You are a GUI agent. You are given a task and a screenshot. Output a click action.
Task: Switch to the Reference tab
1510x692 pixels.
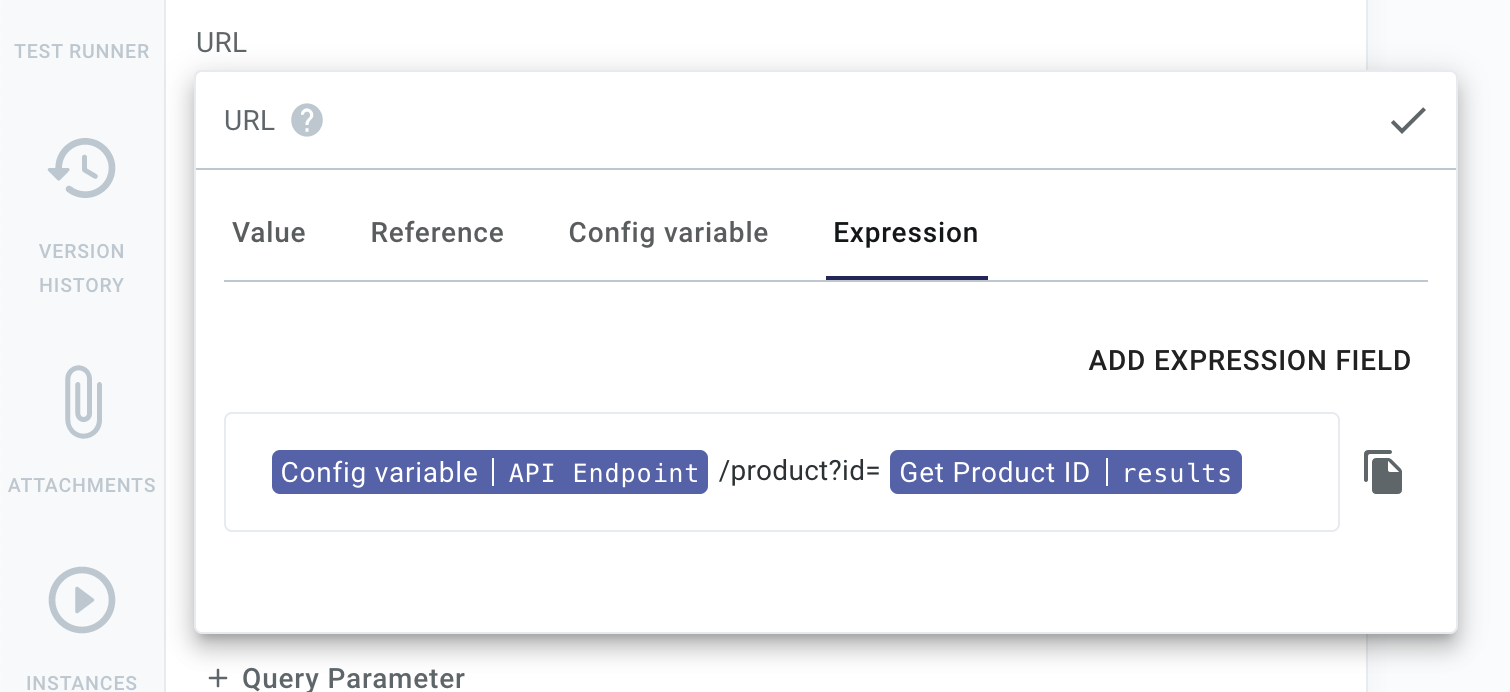click(436, 232)
